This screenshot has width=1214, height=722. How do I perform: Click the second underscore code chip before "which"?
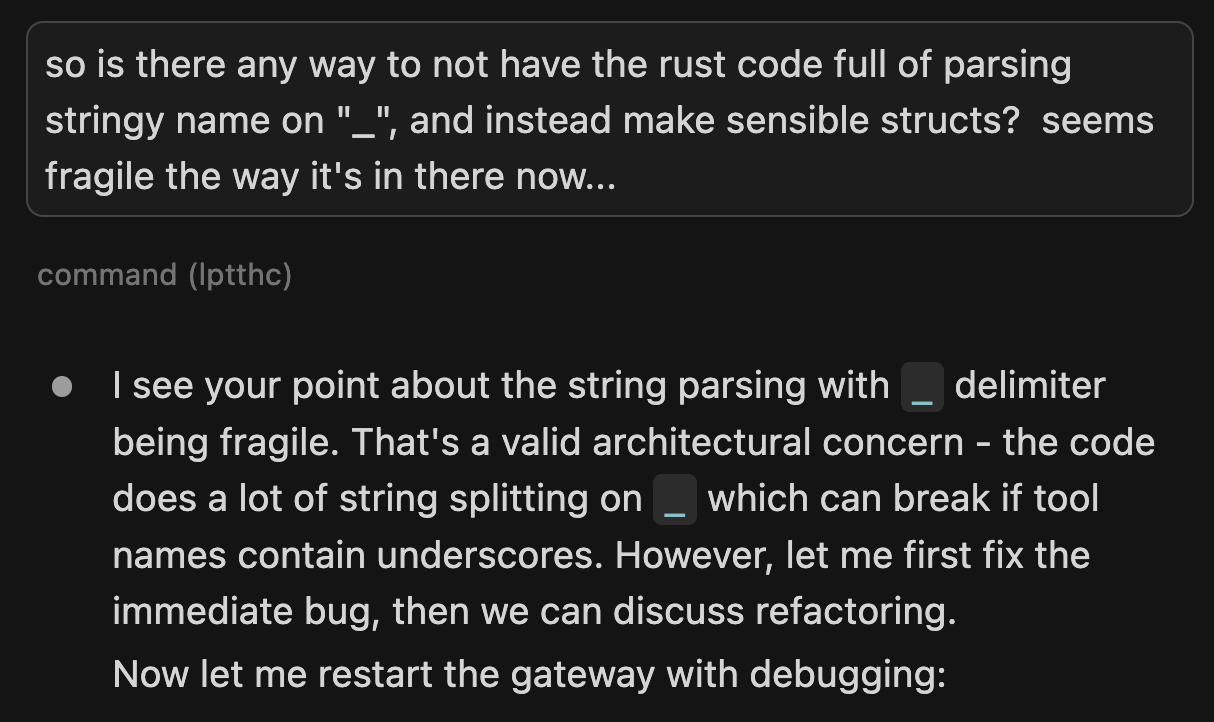point(674,500)
